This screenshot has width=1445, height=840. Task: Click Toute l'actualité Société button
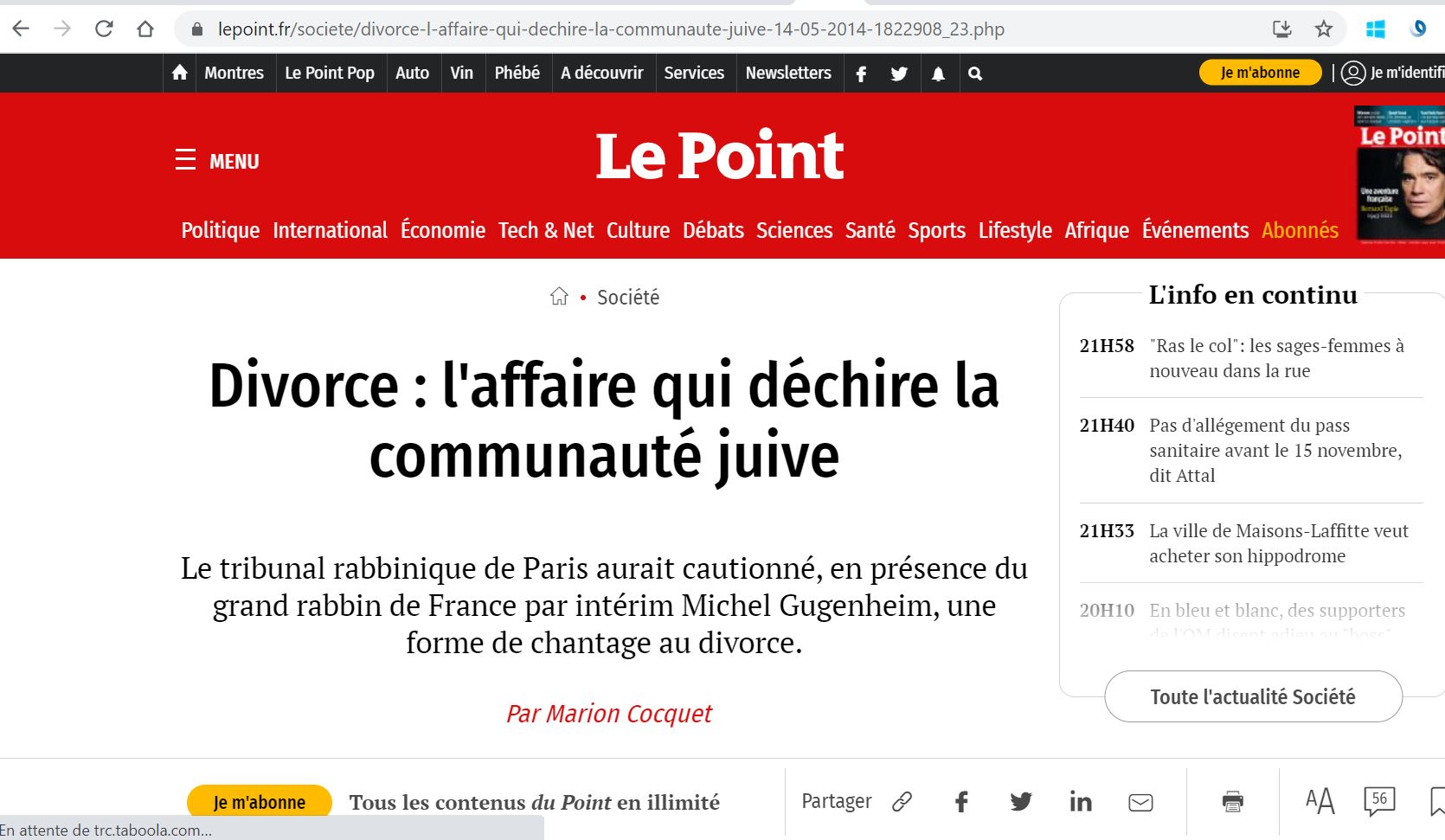[1253, 696]
